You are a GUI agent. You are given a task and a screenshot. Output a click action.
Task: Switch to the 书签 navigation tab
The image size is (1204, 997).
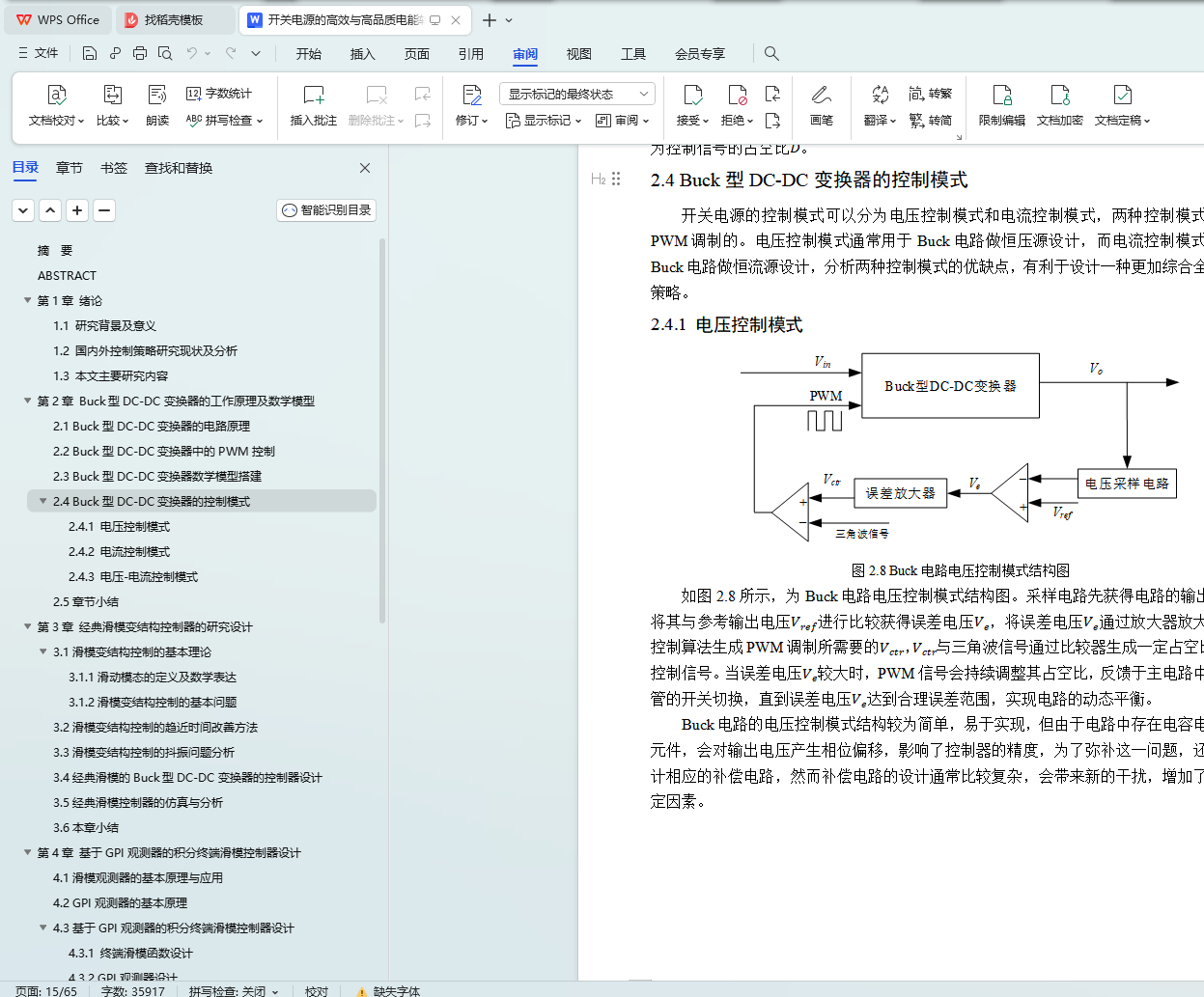pyautogui.click(x=114, y=168)
